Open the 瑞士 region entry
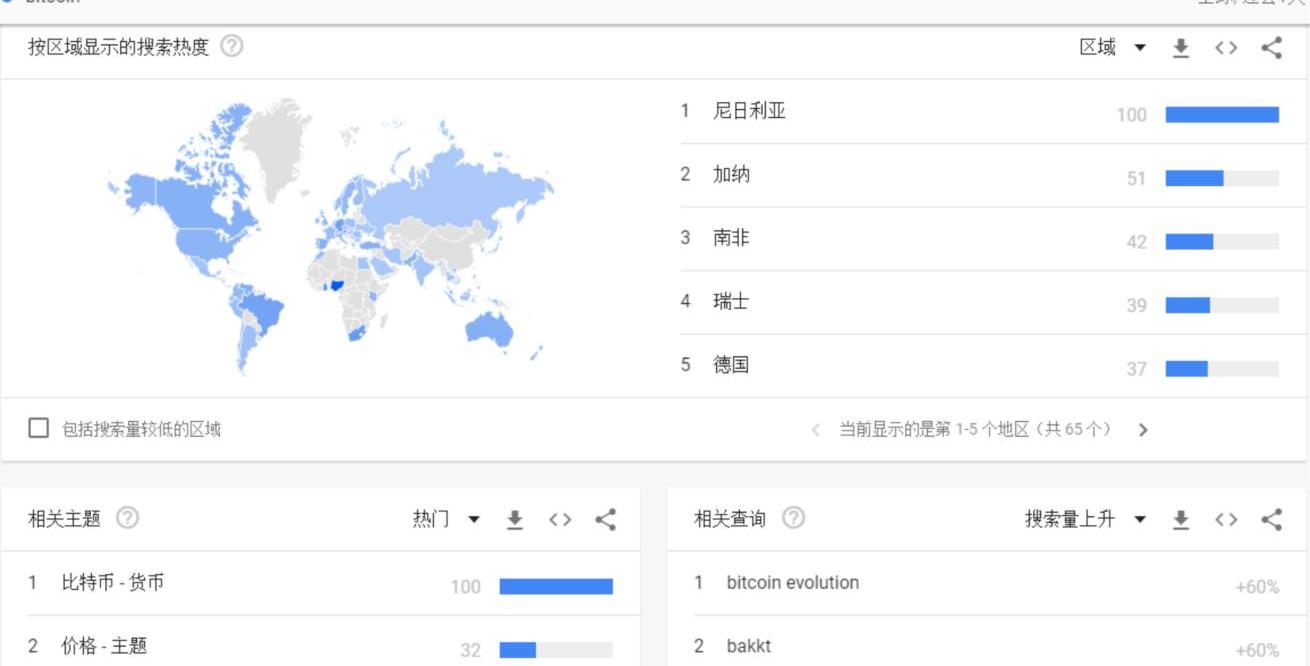 [731, 301]
